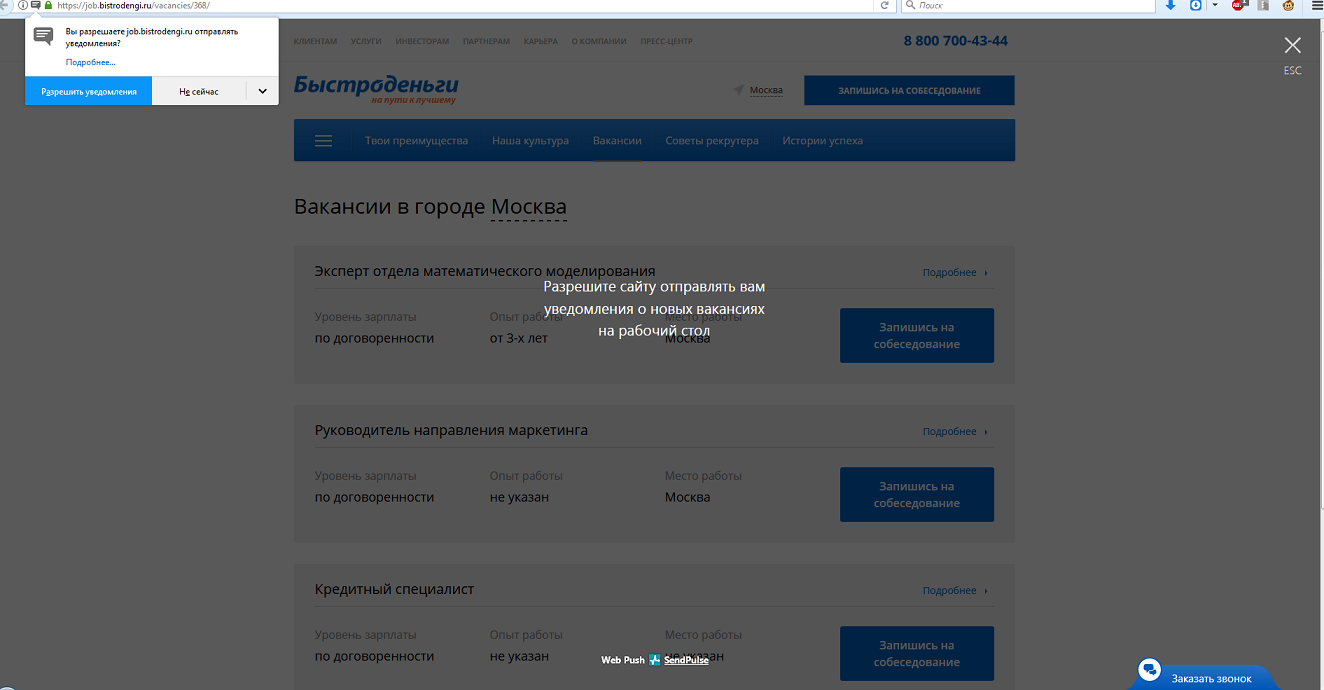This screenshot has width=1324, height=690.
Task: Open ПАРТНЕРАМ top menu item
Action: [x=486, y=41]
